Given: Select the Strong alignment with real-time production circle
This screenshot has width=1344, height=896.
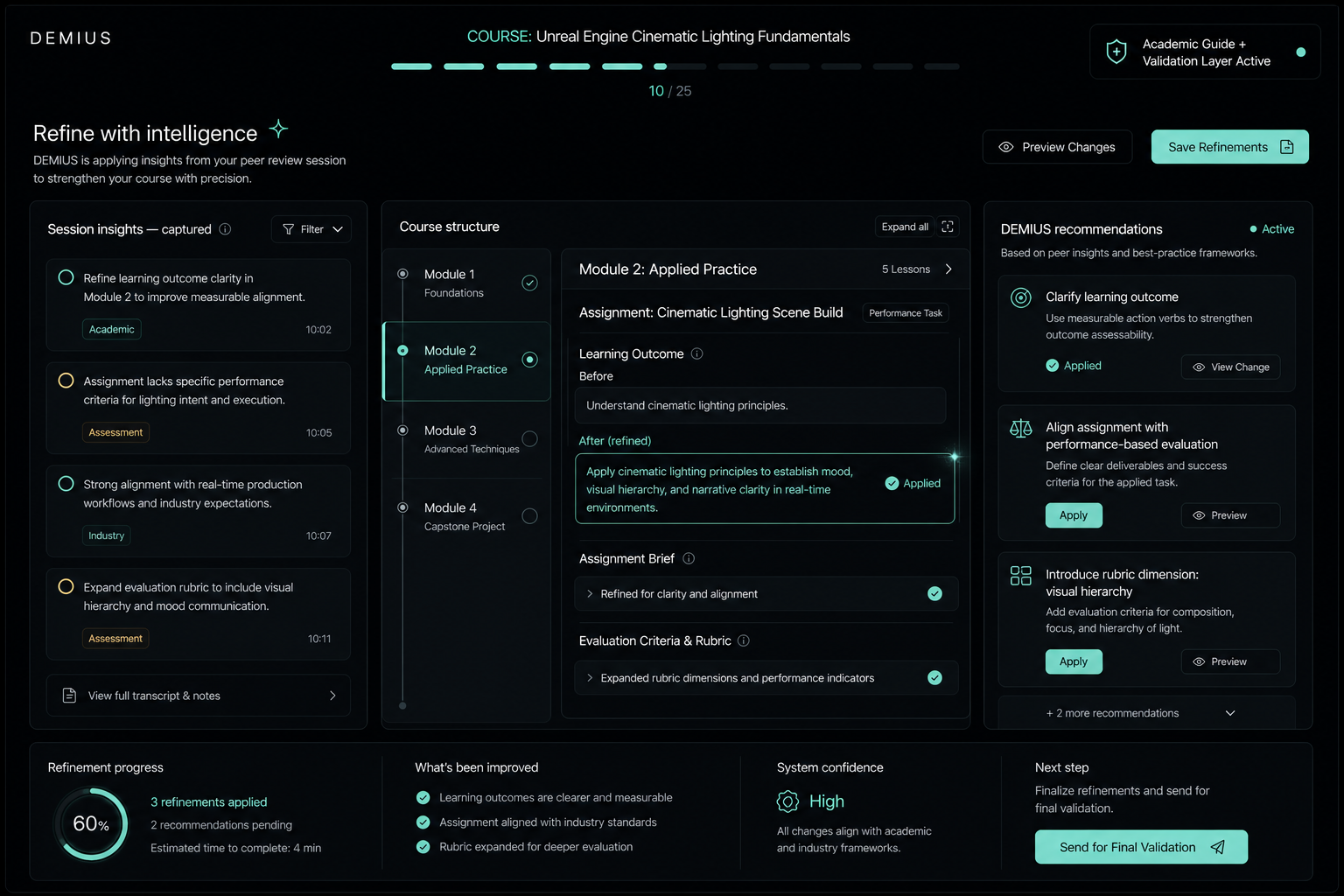Looking at the screenshot, I should 66,484.
